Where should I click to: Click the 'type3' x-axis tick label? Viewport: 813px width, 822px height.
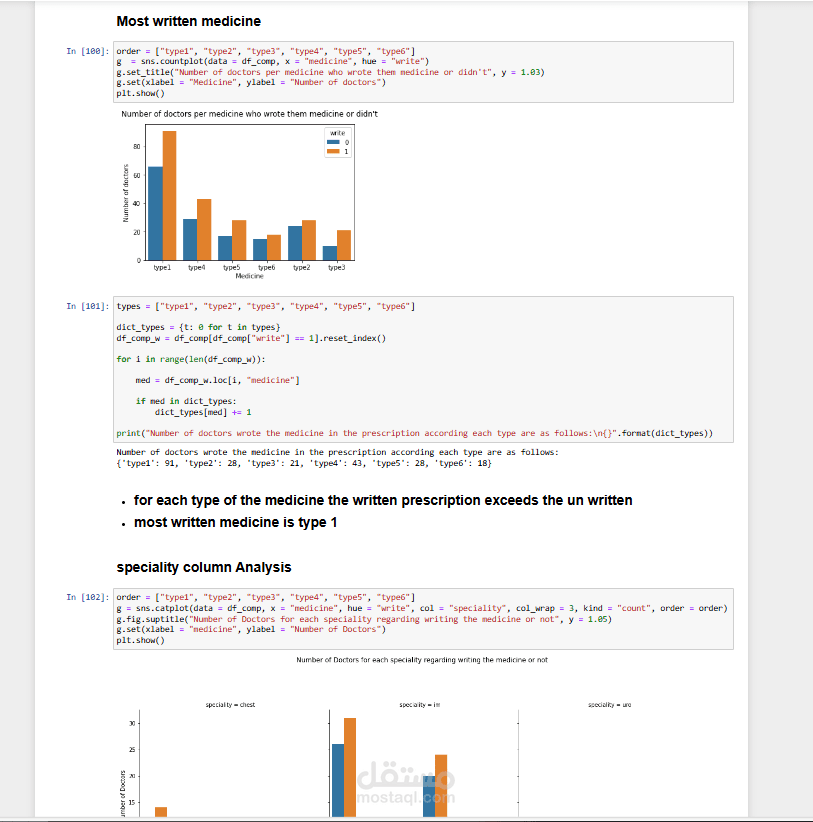(x=337, y=267)
